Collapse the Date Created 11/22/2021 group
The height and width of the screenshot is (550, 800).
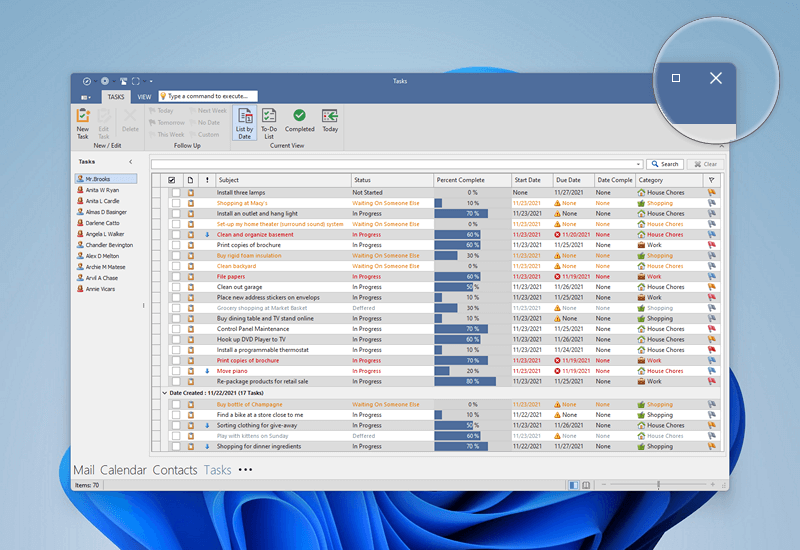[165, 393]
